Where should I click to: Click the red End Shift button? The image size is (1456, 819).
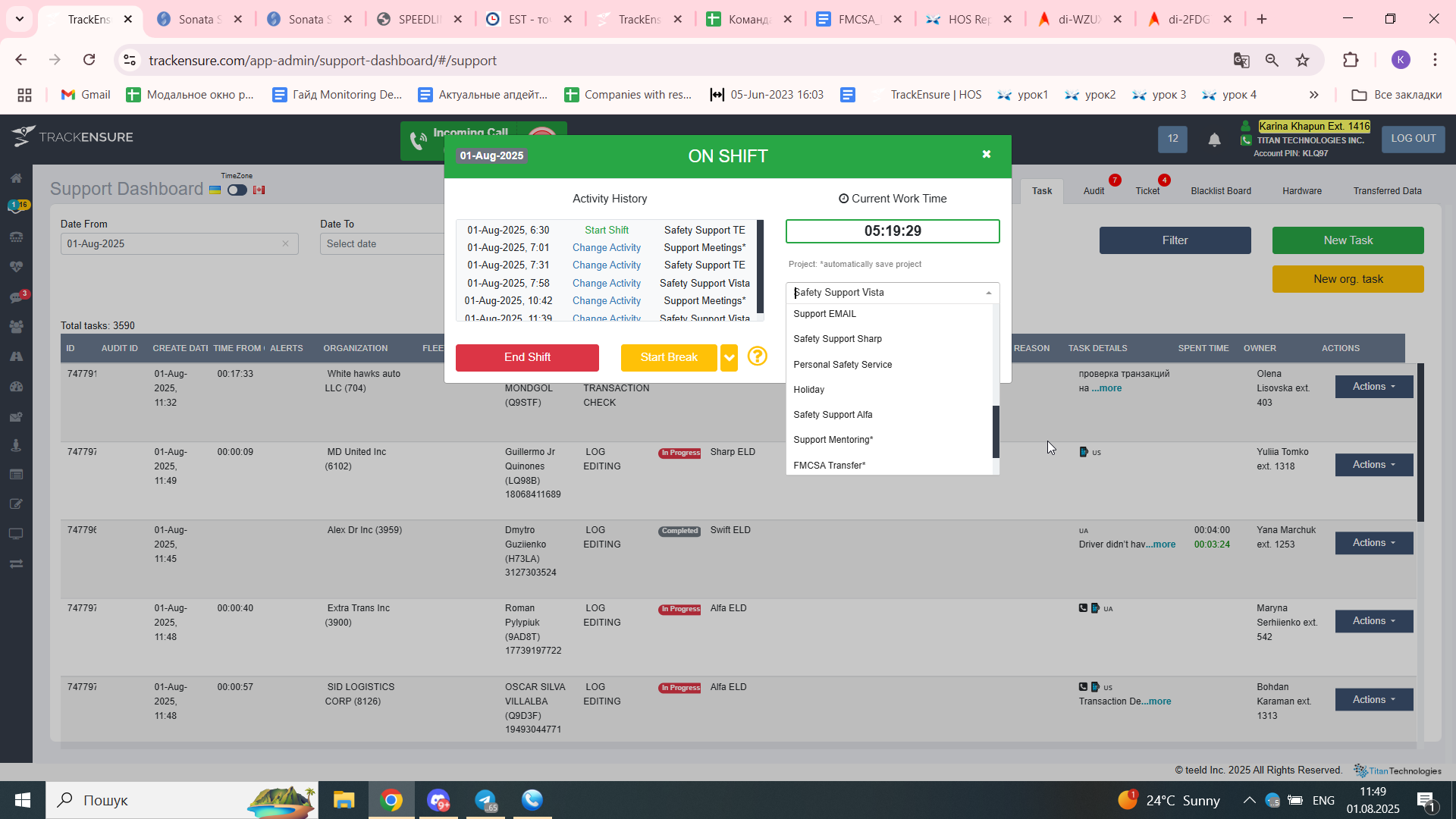coord(527,357)
